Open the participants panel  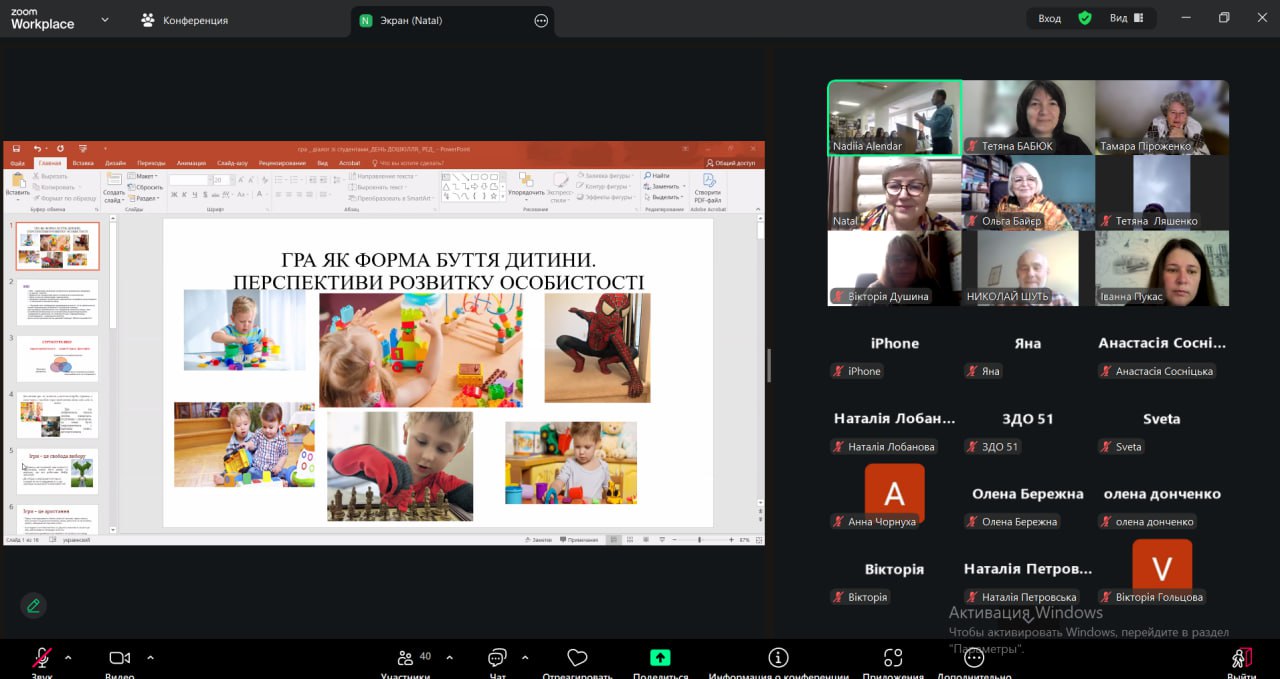(406, 658)
